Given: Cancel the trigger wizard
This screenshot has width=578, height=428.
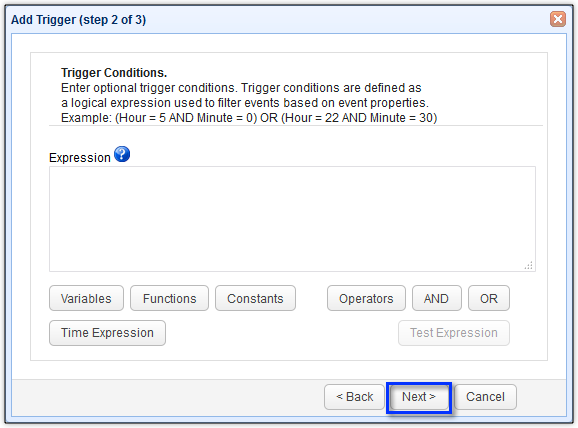Looking at the screenshot, I should click(485, 397).
